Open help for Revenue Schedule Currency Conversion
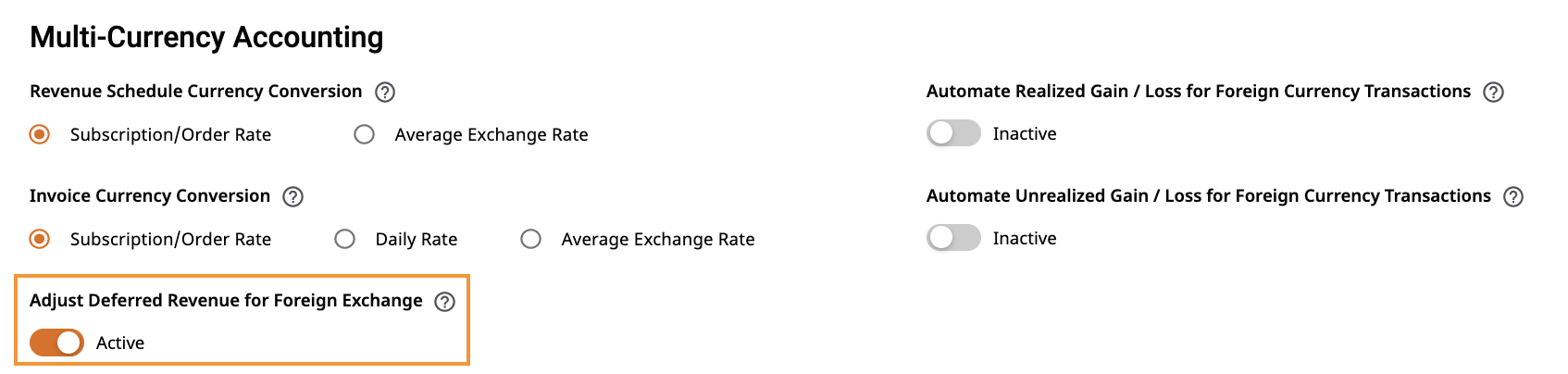This screenshot has height=374, width=1568. 385,92
